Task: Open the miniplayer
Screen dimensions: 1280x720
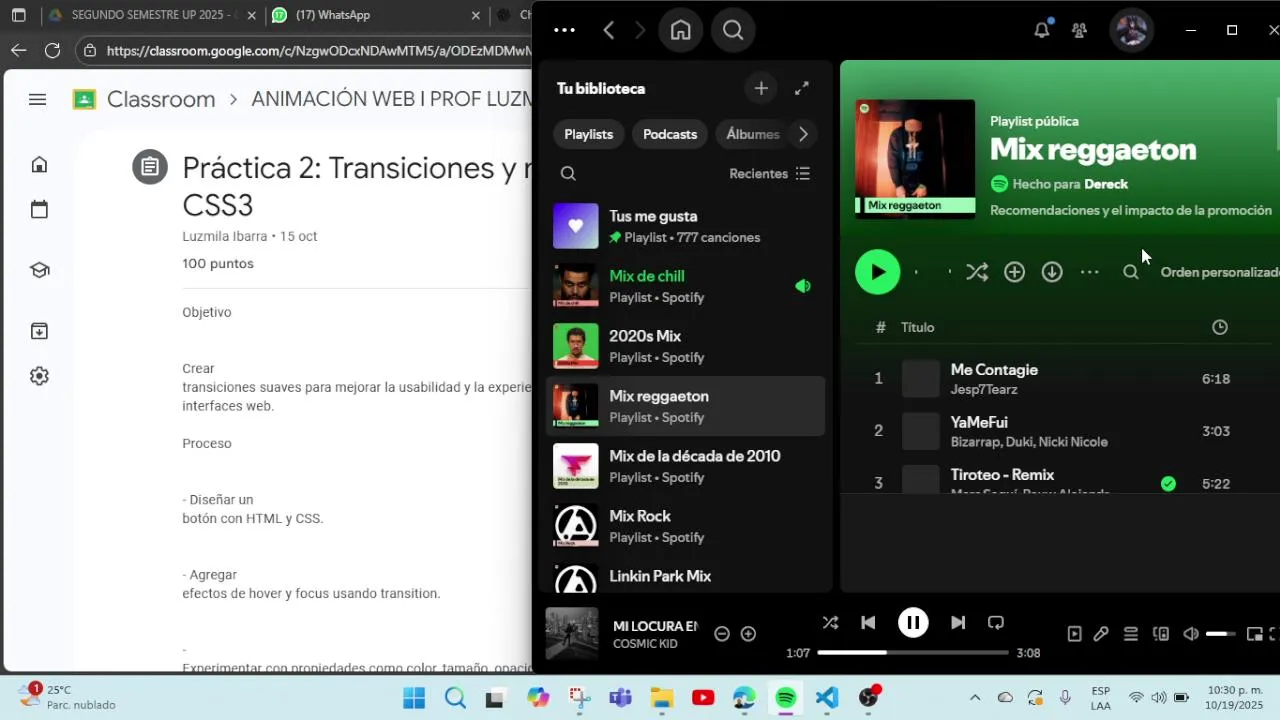Action: (x=1254, y=634)
